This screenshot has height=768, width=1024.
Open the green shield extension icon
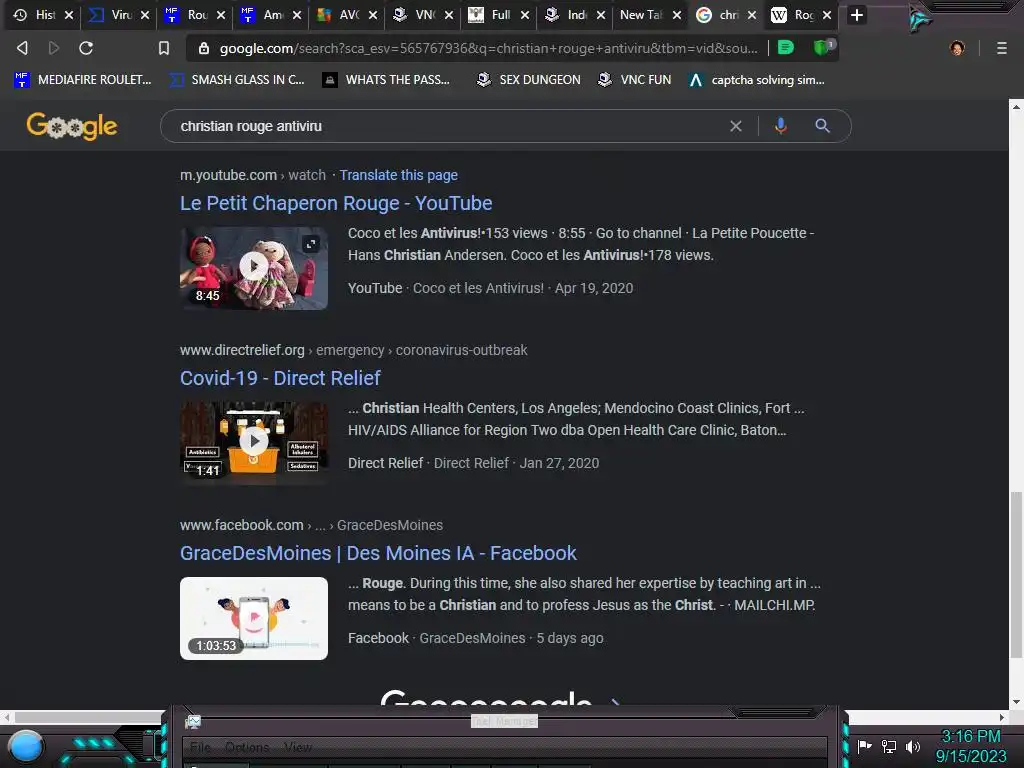pyautogui.click(x=822, y=47)
